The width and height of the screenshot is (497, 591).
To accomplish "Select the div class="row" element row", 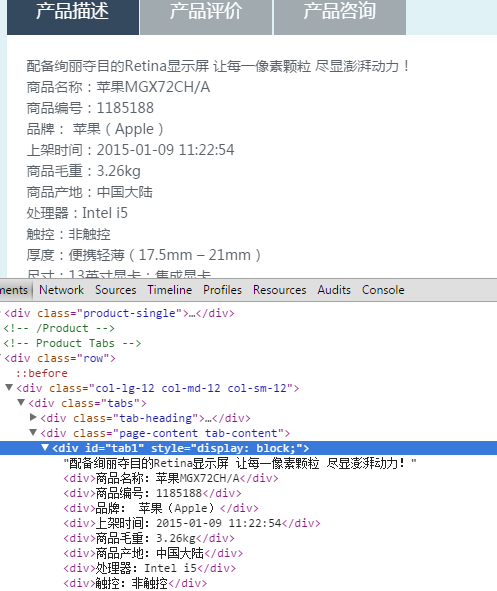I will click(60, 358).
